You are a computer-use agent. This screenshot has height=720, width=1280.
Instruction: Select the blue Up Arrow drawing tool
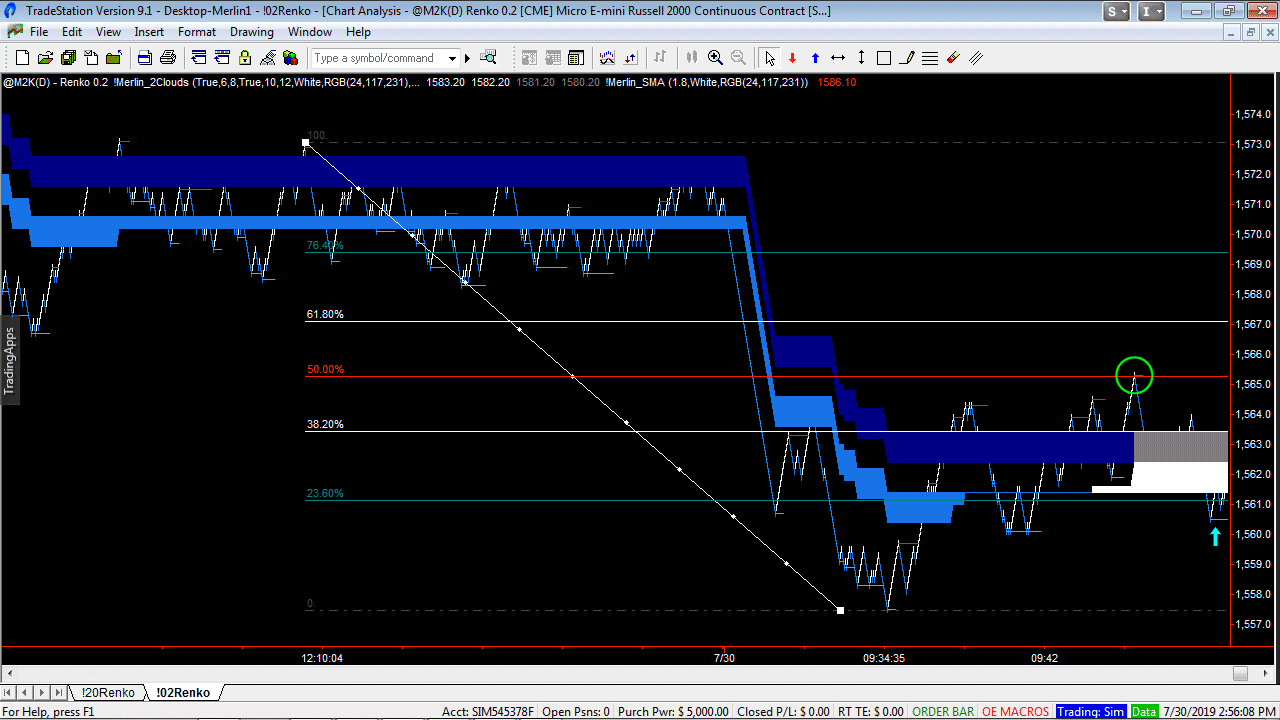(815, 57)
